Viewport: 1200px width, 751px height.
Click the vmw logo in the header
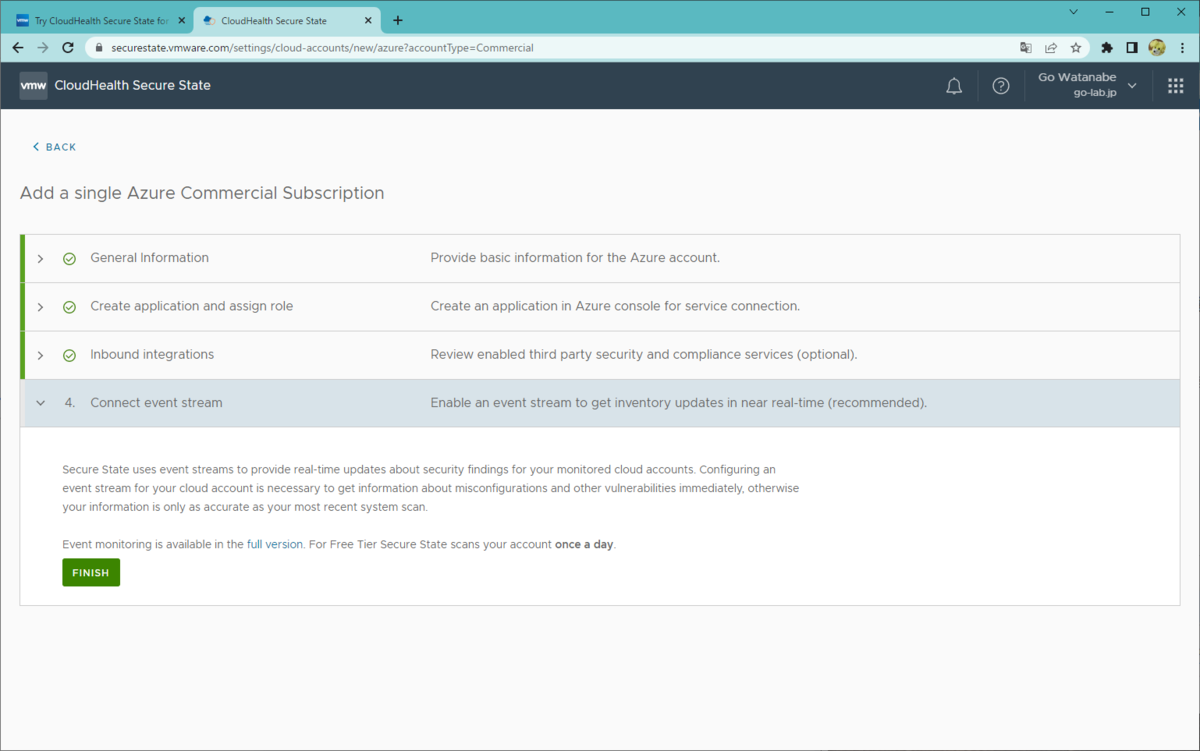(33, 86)
